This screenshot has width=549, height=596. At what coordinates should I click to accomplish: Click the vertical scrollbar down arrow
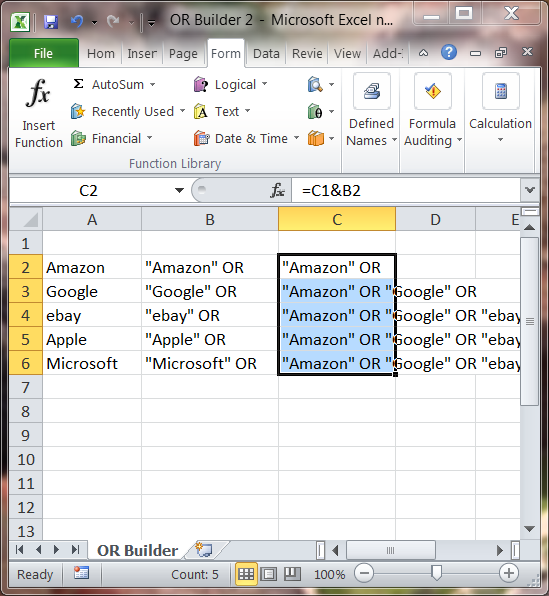pyautogui.click(x=529, y=529)
